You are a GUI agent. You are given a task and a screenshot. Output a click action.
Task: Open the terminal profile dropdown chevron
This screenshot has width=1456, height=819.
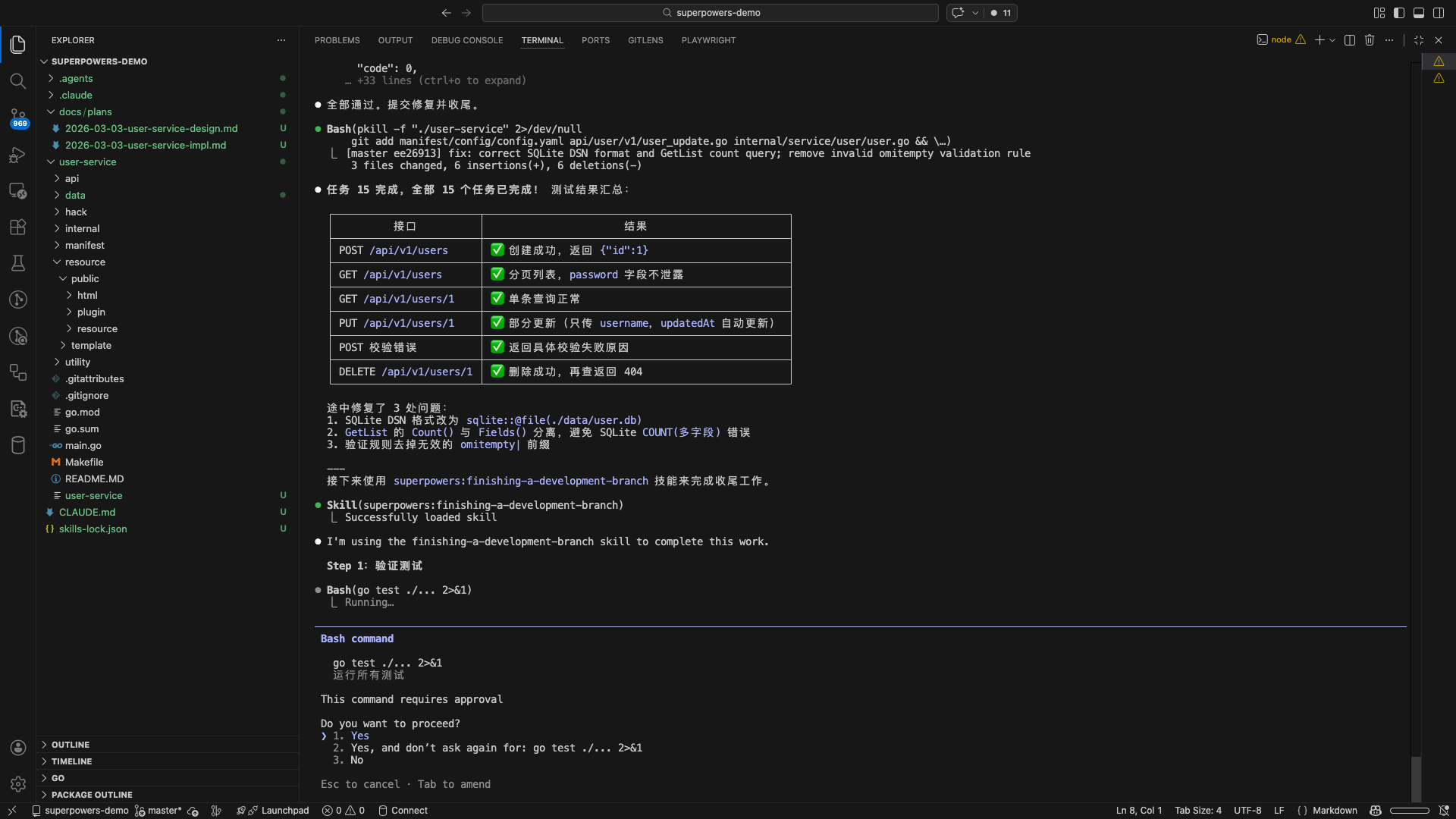pos(1334,39)
